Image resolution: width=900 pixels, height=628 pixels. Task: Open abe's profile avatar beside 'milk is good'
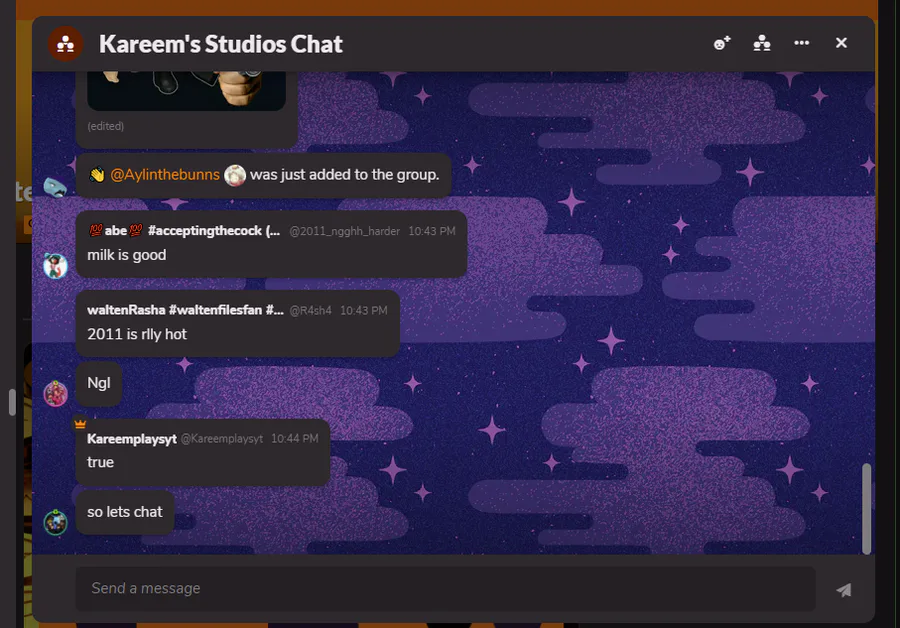click(55, 266)
